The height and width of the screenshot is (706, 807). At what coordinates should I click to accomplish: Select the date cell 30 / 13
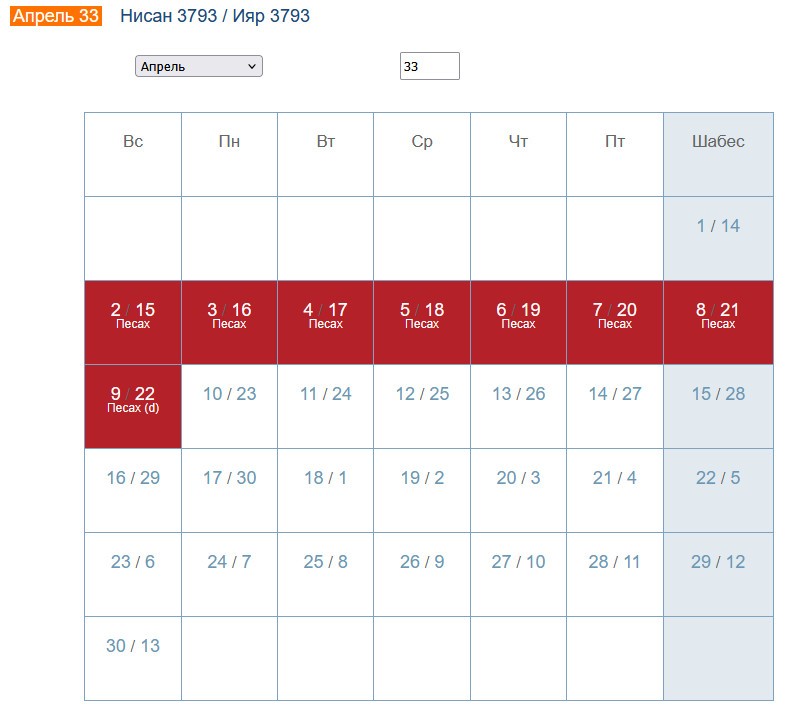point(133,646)
